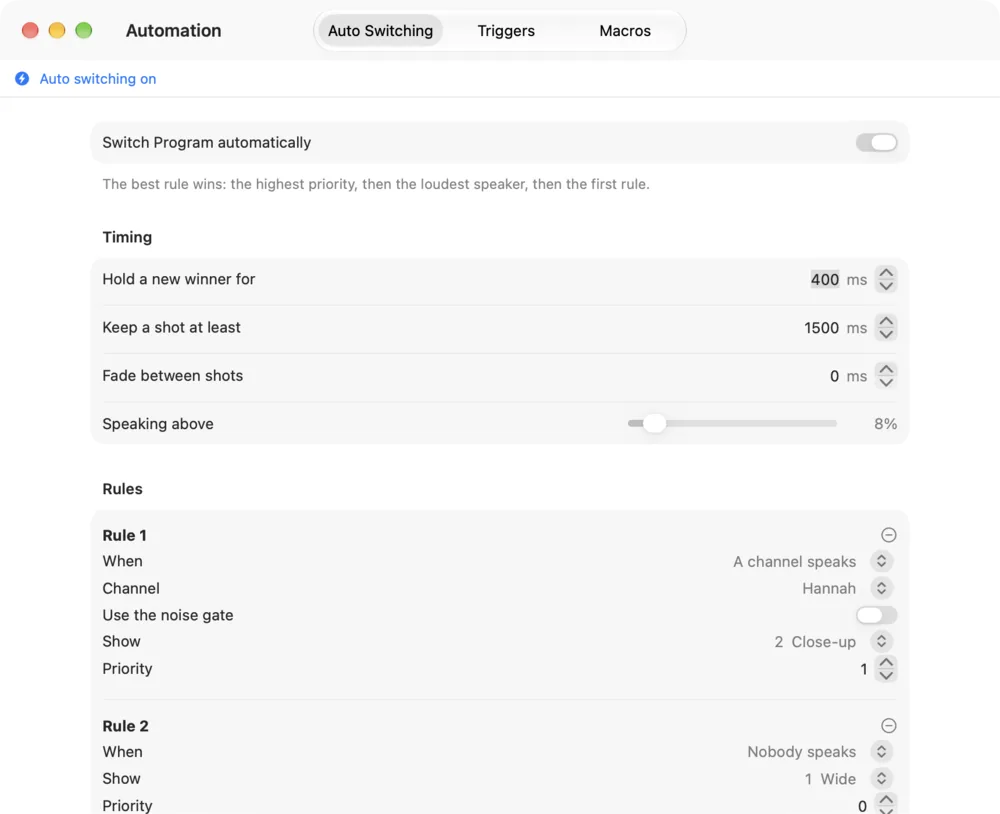Click the Rule 2 heading

pyautogui.click(x=125, y=726)
